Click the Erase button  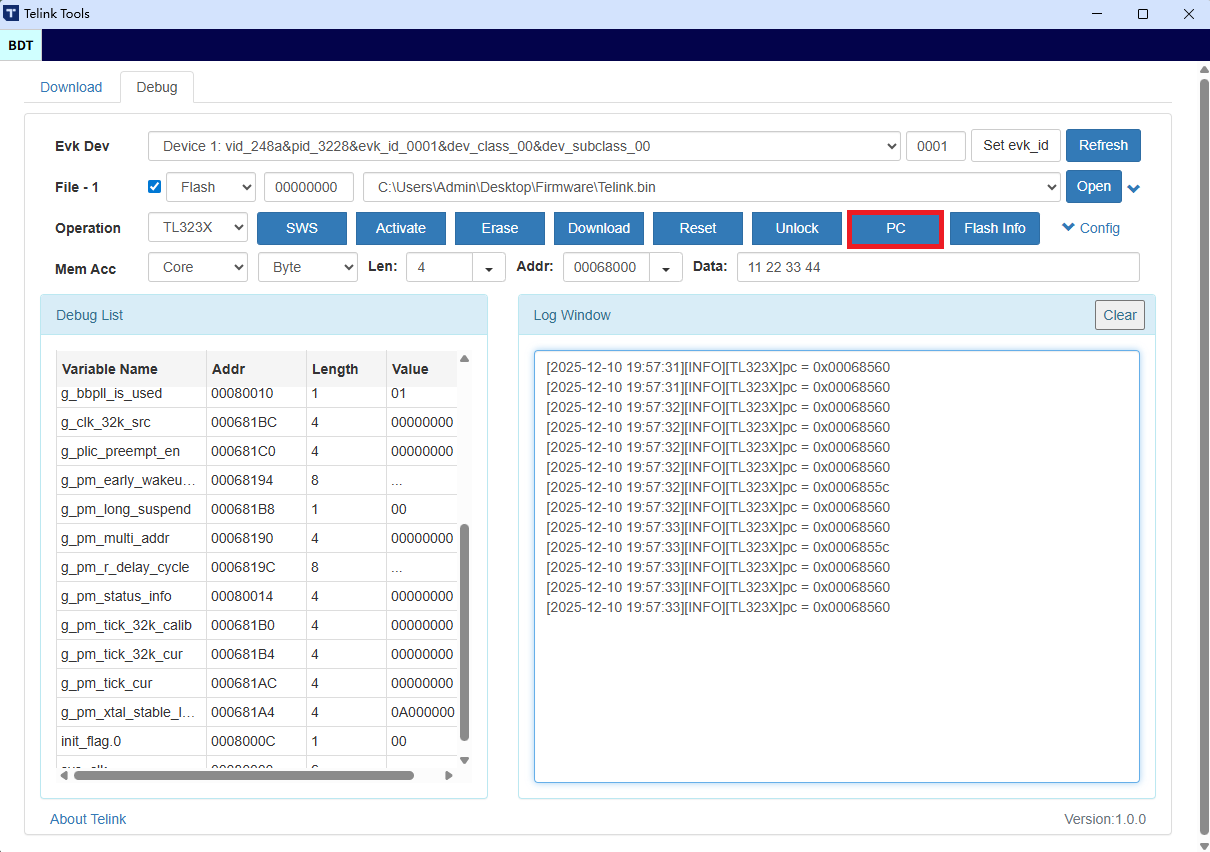pos(499,228)
